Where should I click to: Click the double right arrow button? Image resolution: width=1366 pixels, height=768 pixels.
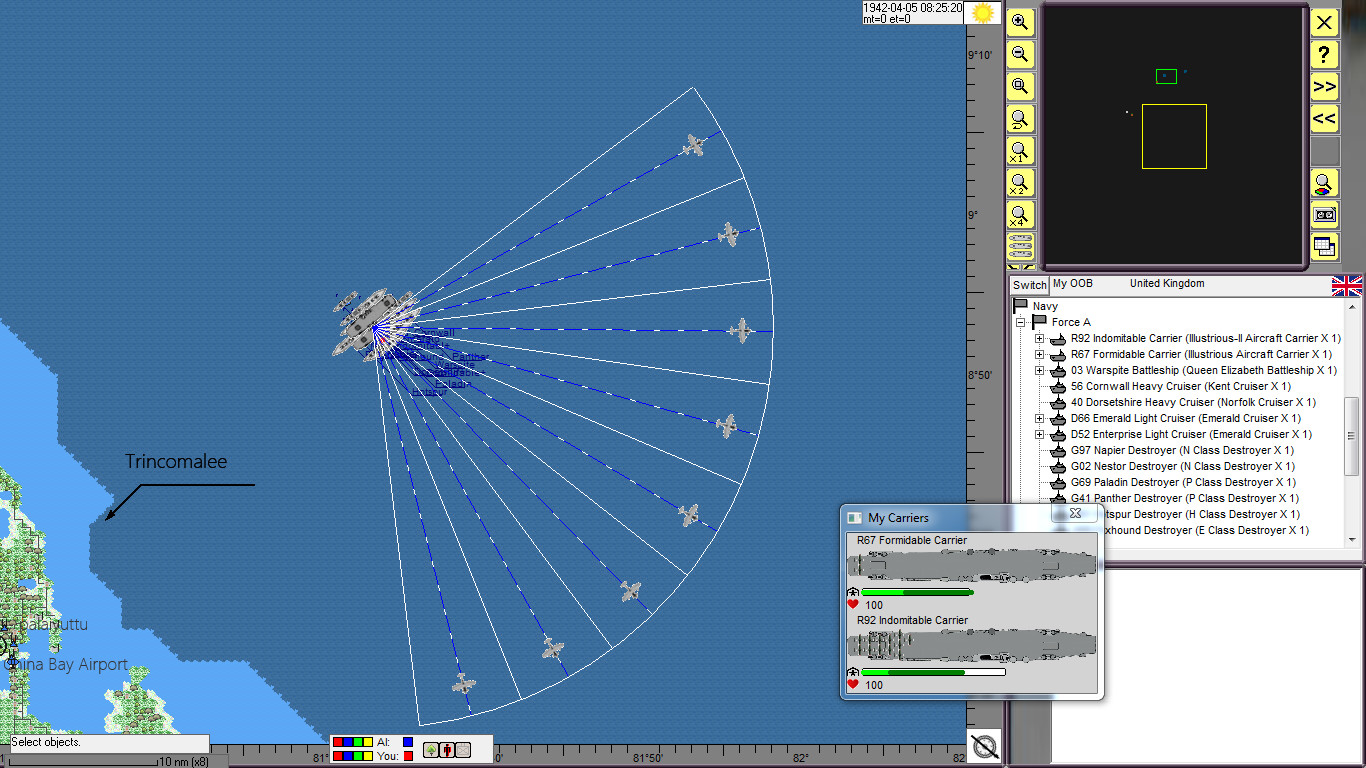1324,87
